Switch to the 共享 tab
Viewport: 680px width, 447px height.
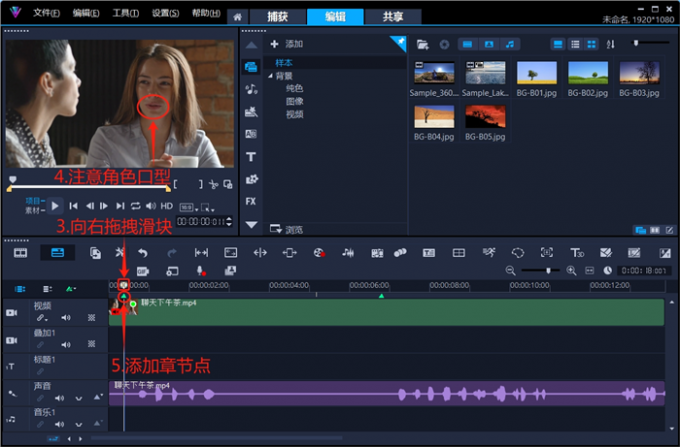pos(393,17)
